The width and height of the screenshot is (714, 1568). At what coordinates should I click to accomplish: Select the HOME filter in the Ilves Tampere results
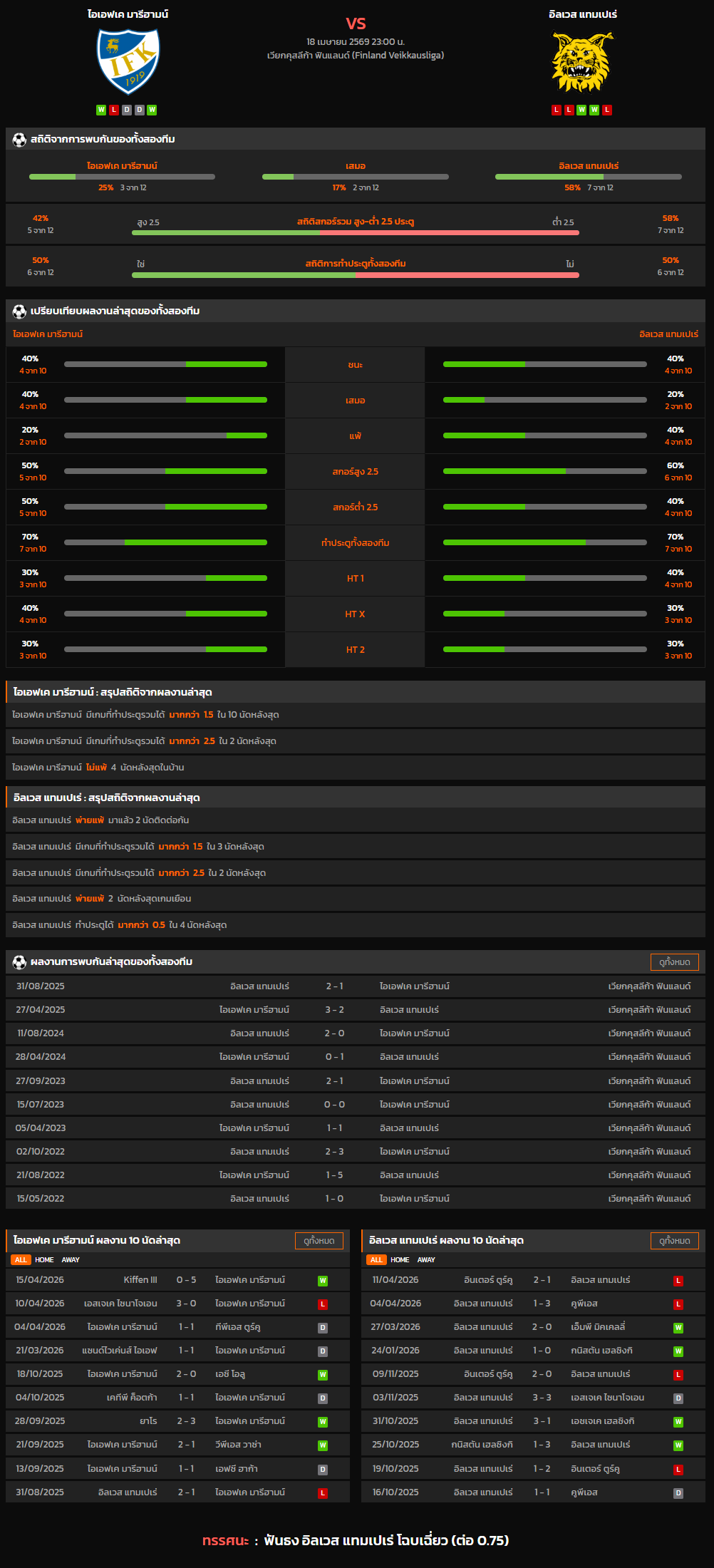tap(400, 1260)
